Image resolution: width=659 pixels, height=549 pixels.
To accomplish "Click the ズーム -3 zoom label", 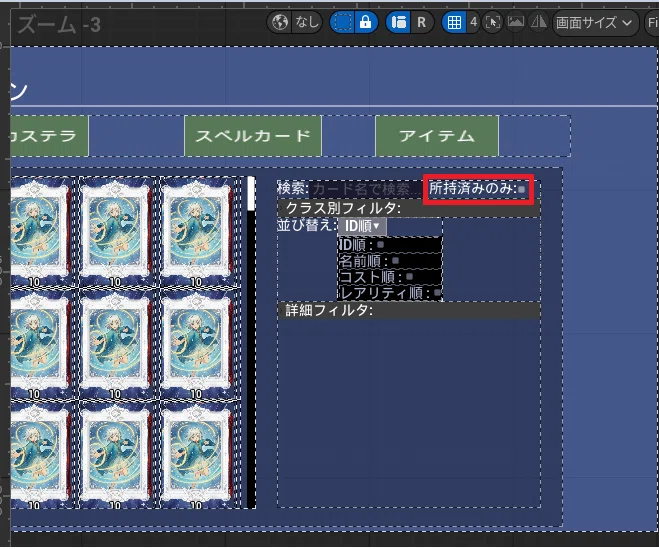I will 59,25.
